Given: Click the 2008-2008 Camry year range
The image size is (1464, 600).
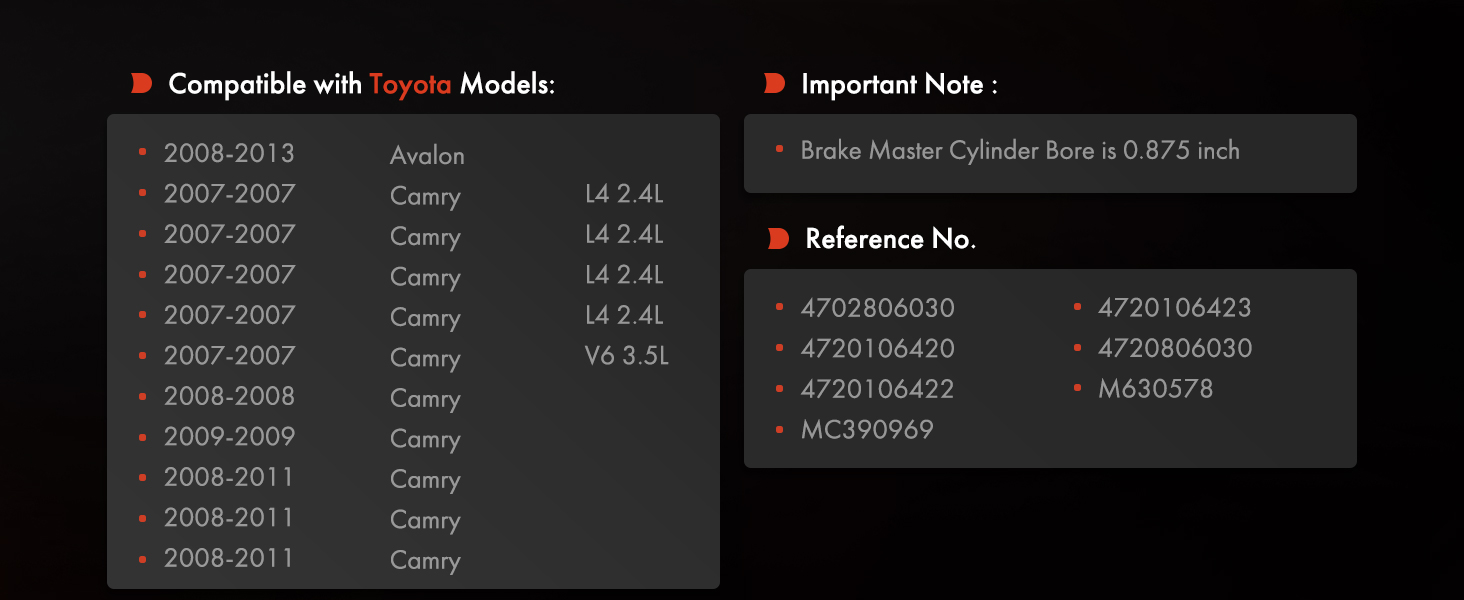Looking at the screenshot, I should (x=229, y=396).
